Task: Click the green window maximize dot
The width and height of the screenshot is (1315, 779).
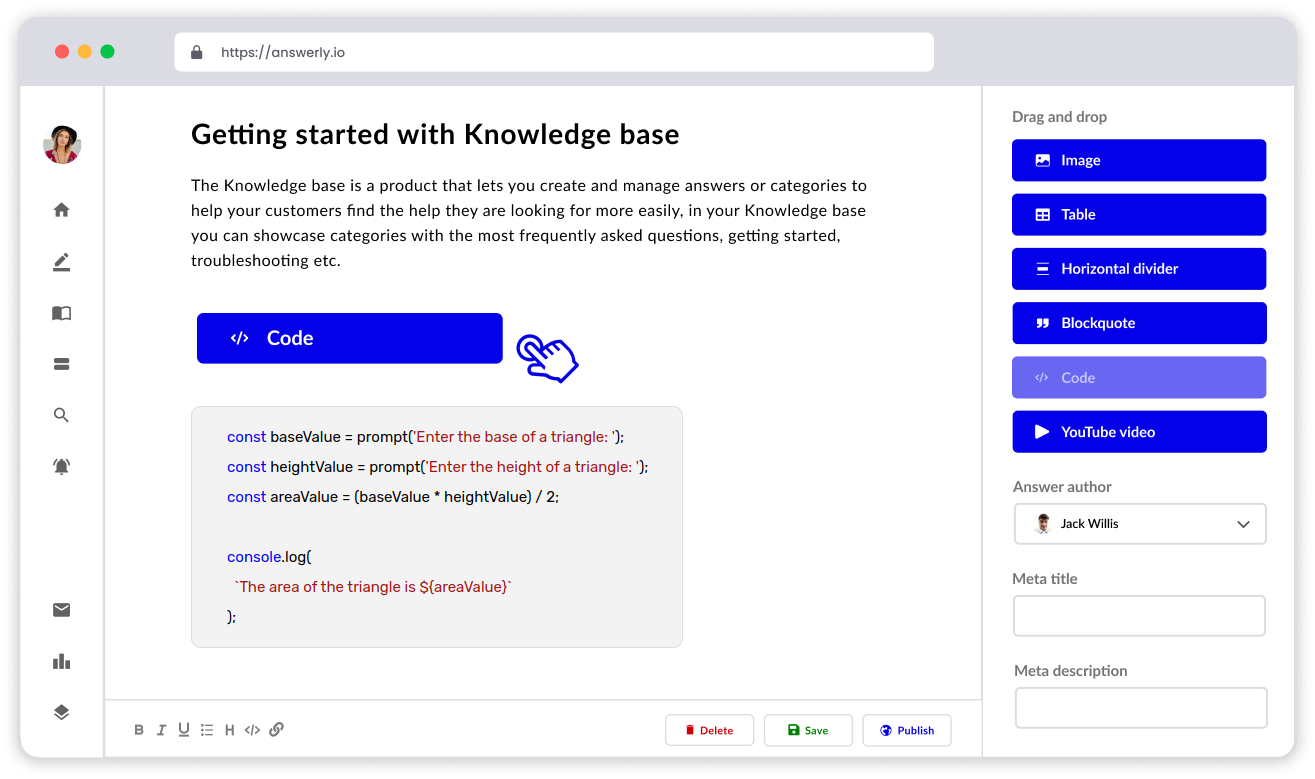Action: point(108,51)
